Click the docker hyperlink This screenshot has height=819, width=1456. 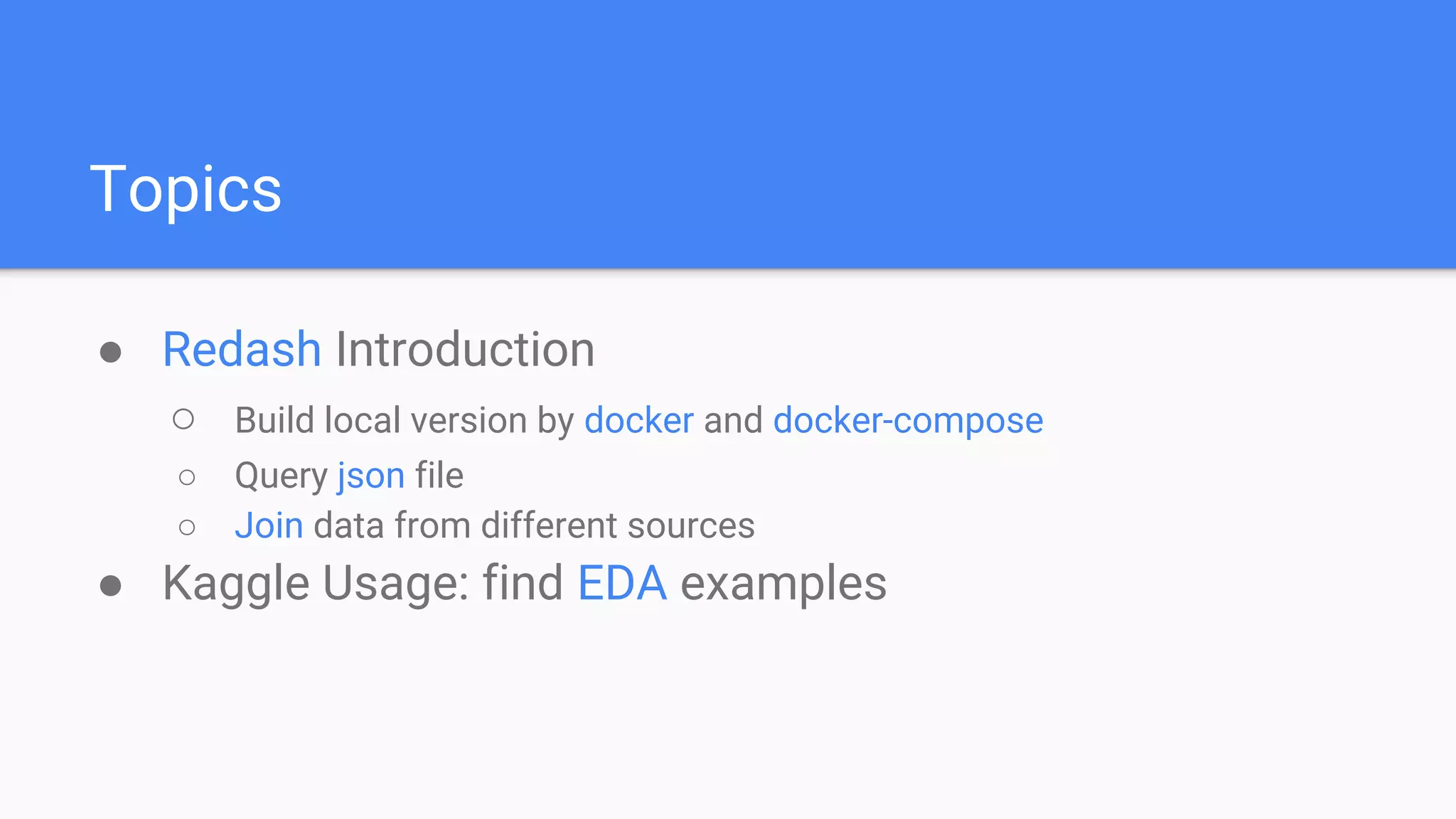[x=638, y=420]
